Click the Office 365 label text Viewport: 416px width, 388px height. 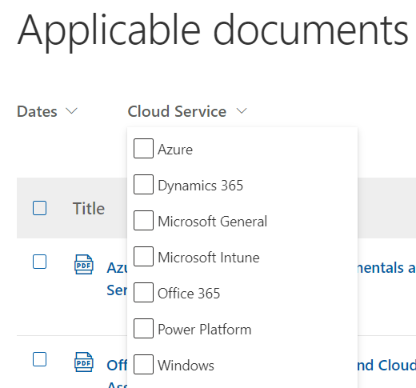(x=189, y=293)
